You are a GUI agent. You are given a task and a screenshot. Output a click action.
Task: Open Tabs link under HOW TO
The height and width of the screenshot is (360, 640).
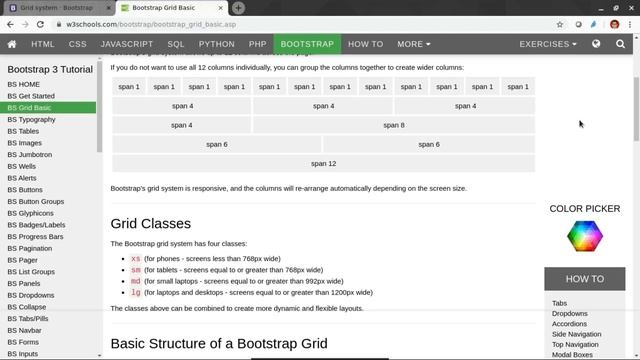click(x=559, y=303)
